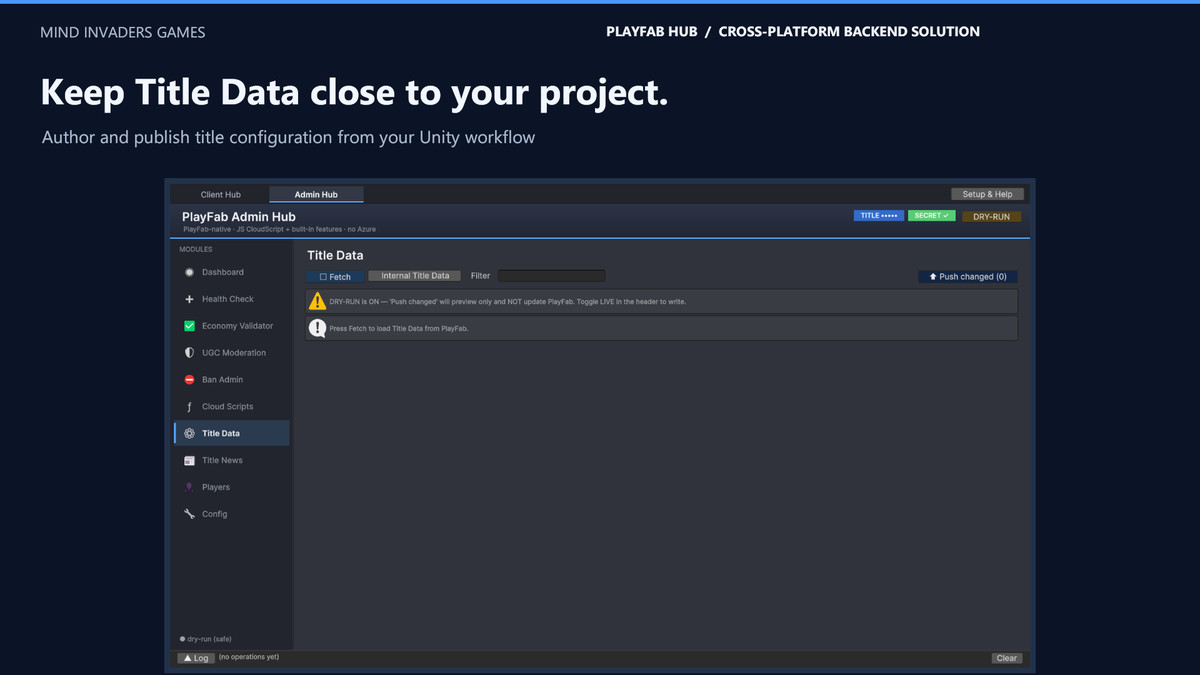Open the UGC Moderation module
This screenshot has width=1200, height=675.
[232, 353]
